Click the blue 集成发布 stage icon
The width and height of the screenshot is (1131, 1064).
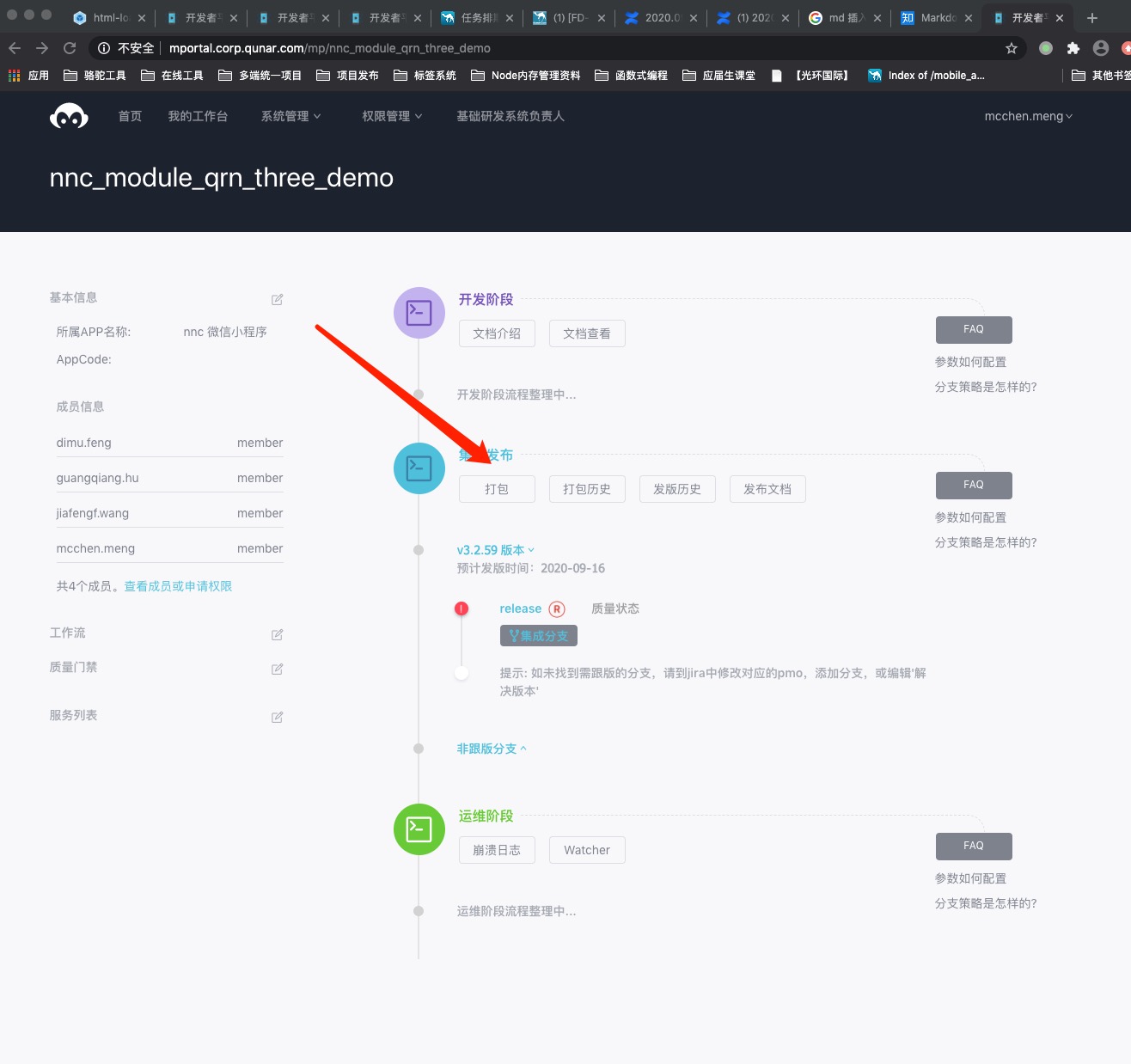pos(419,468)
